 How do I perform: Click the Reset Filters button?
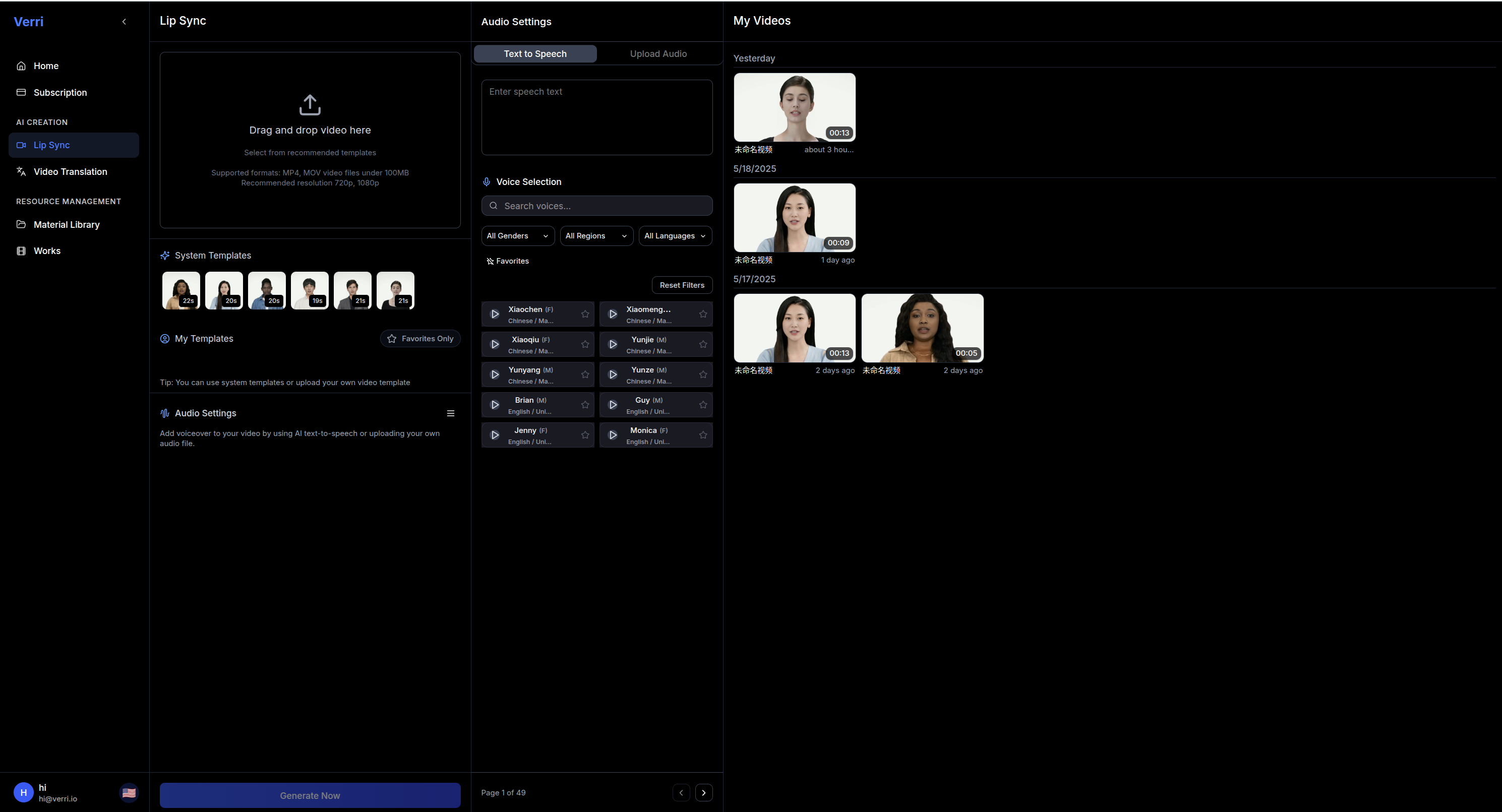click(682, 285)
